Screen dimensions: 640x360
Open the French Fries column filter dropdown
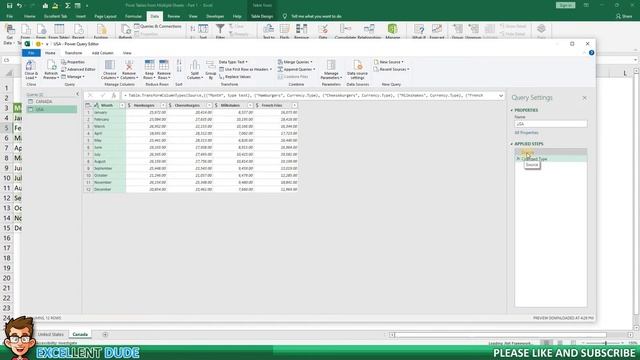294,105
